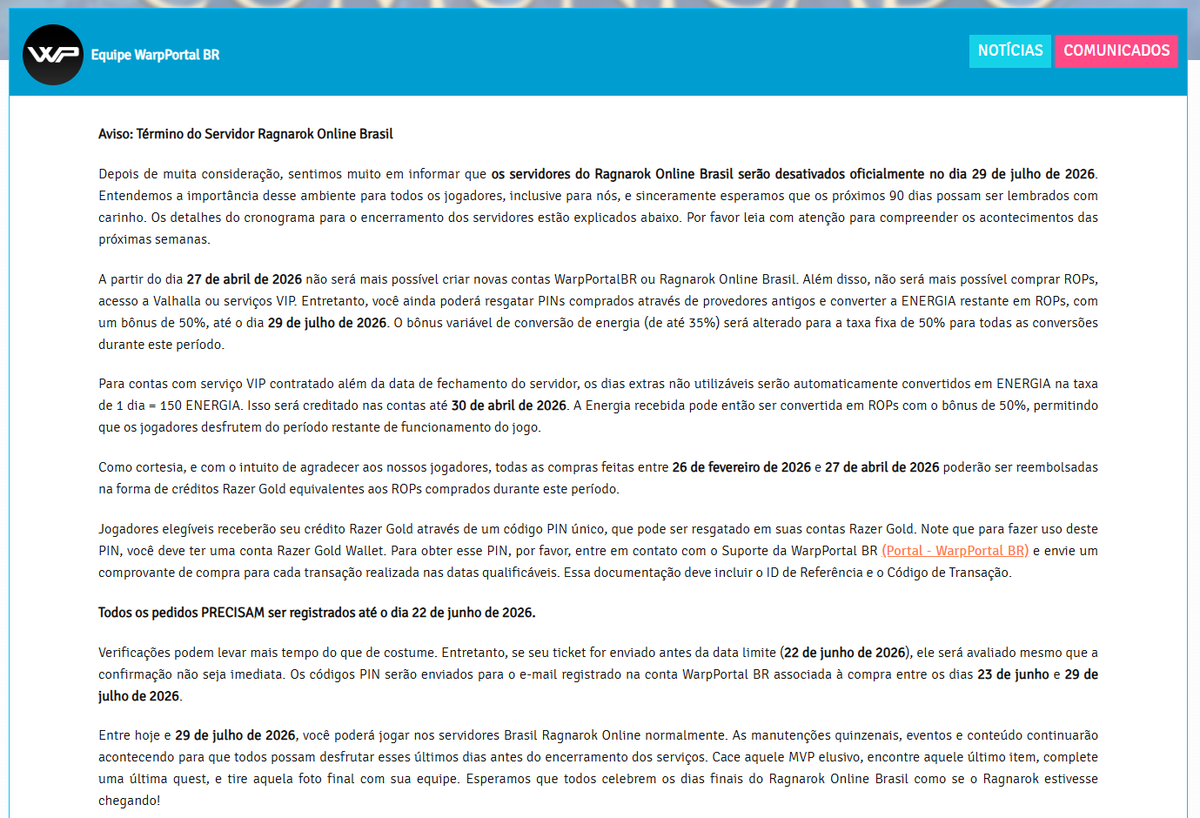The height and width of the screenshot is (818, 1200).
Task: Click the bold date '26 de fevereiro de 2026'
Action: [741, 467]
